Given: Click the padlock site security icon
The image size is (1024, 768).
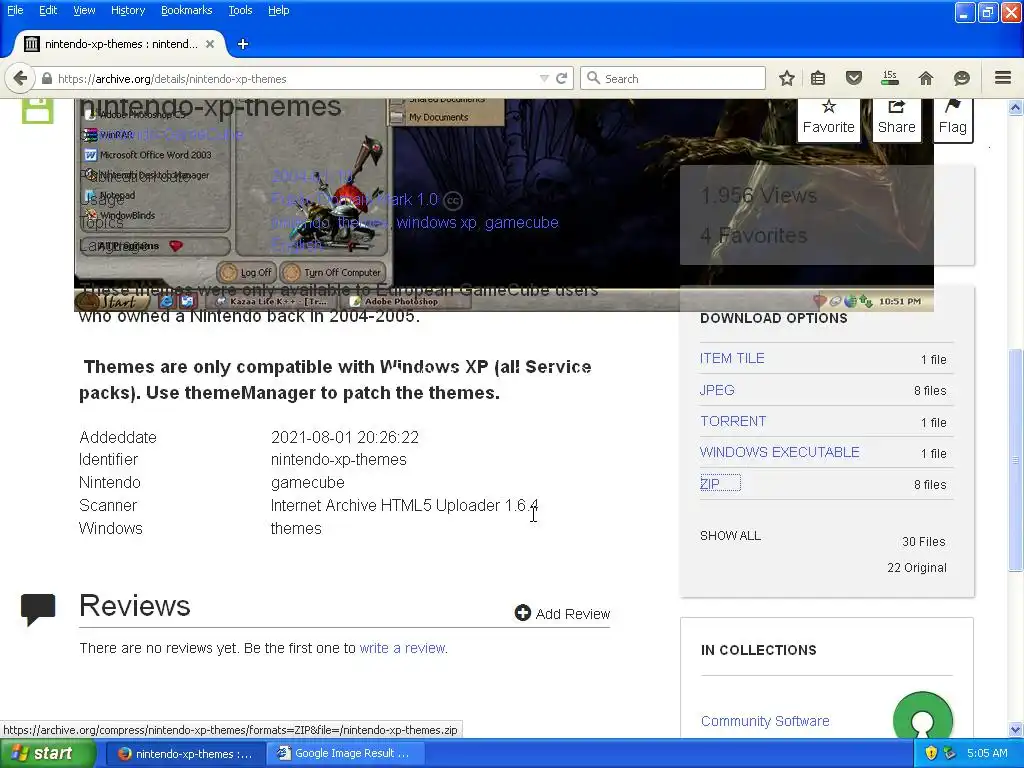Looking at the screenshot, I should 47,78.
